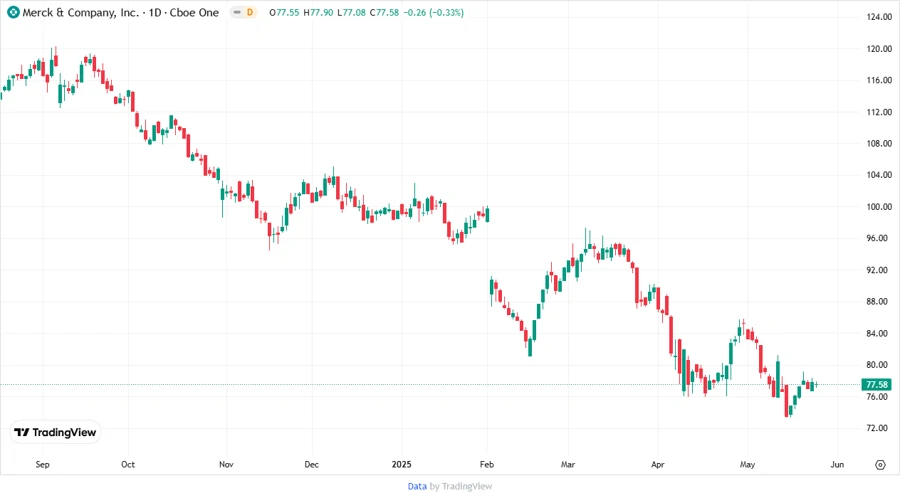Click the May label on time axis
Screen dimensions: 900x498
747,465
